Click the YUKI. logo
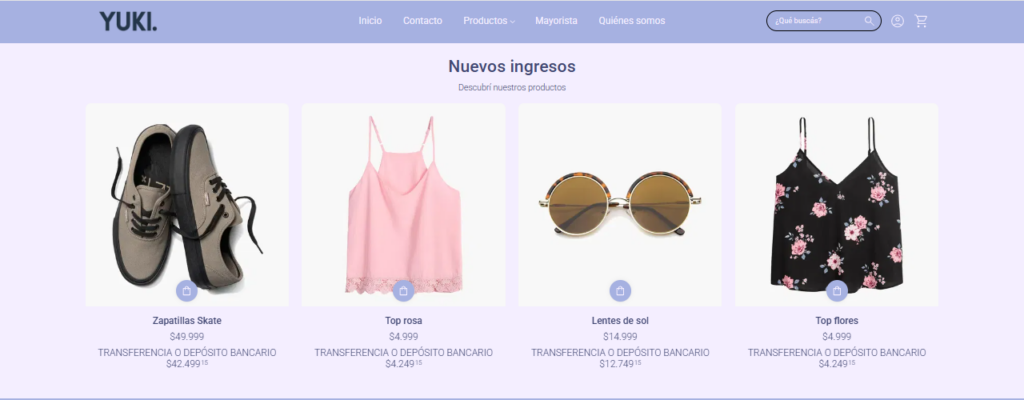1024x400 pixels. point(128,22)
